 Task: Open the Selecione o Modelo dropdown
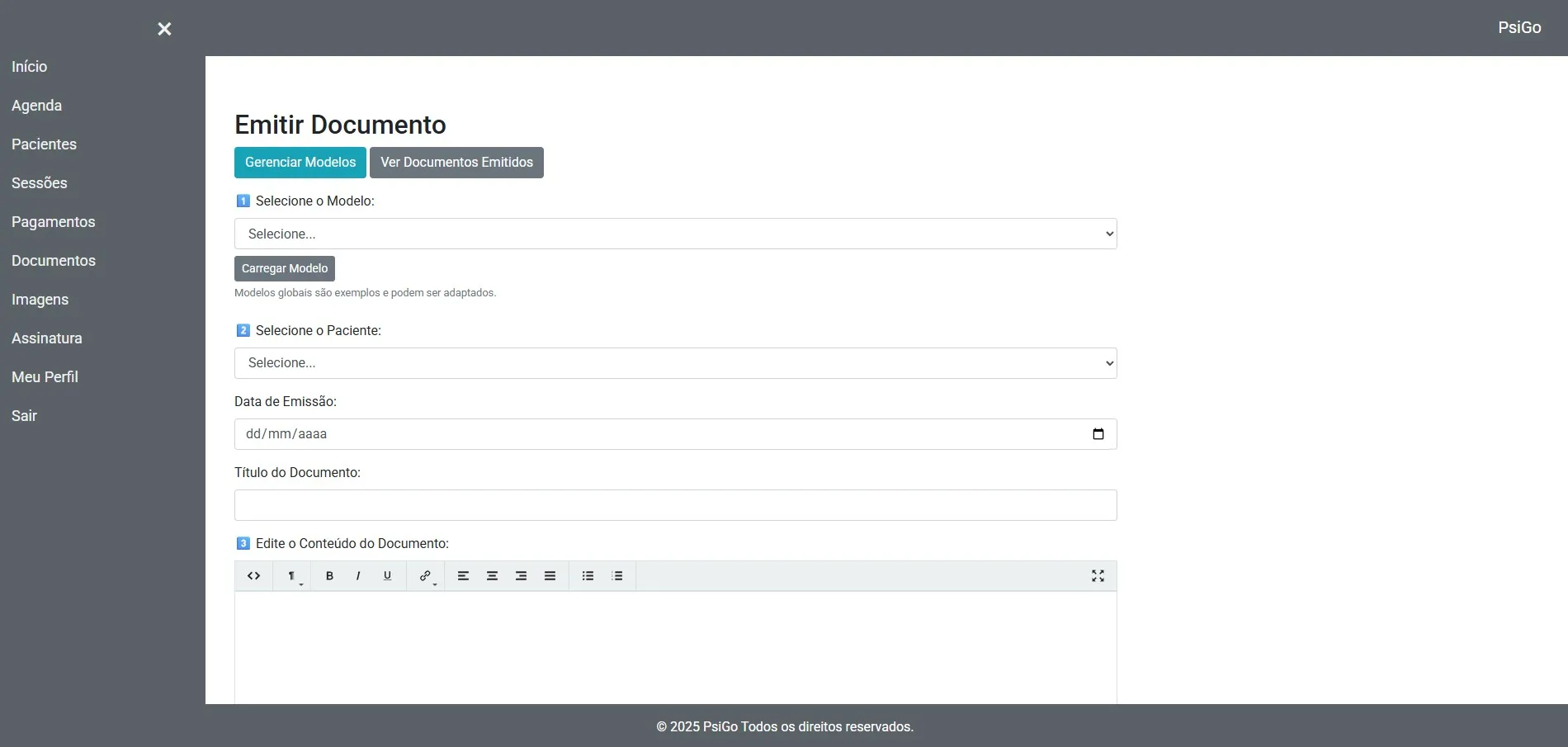click(675, 234)
